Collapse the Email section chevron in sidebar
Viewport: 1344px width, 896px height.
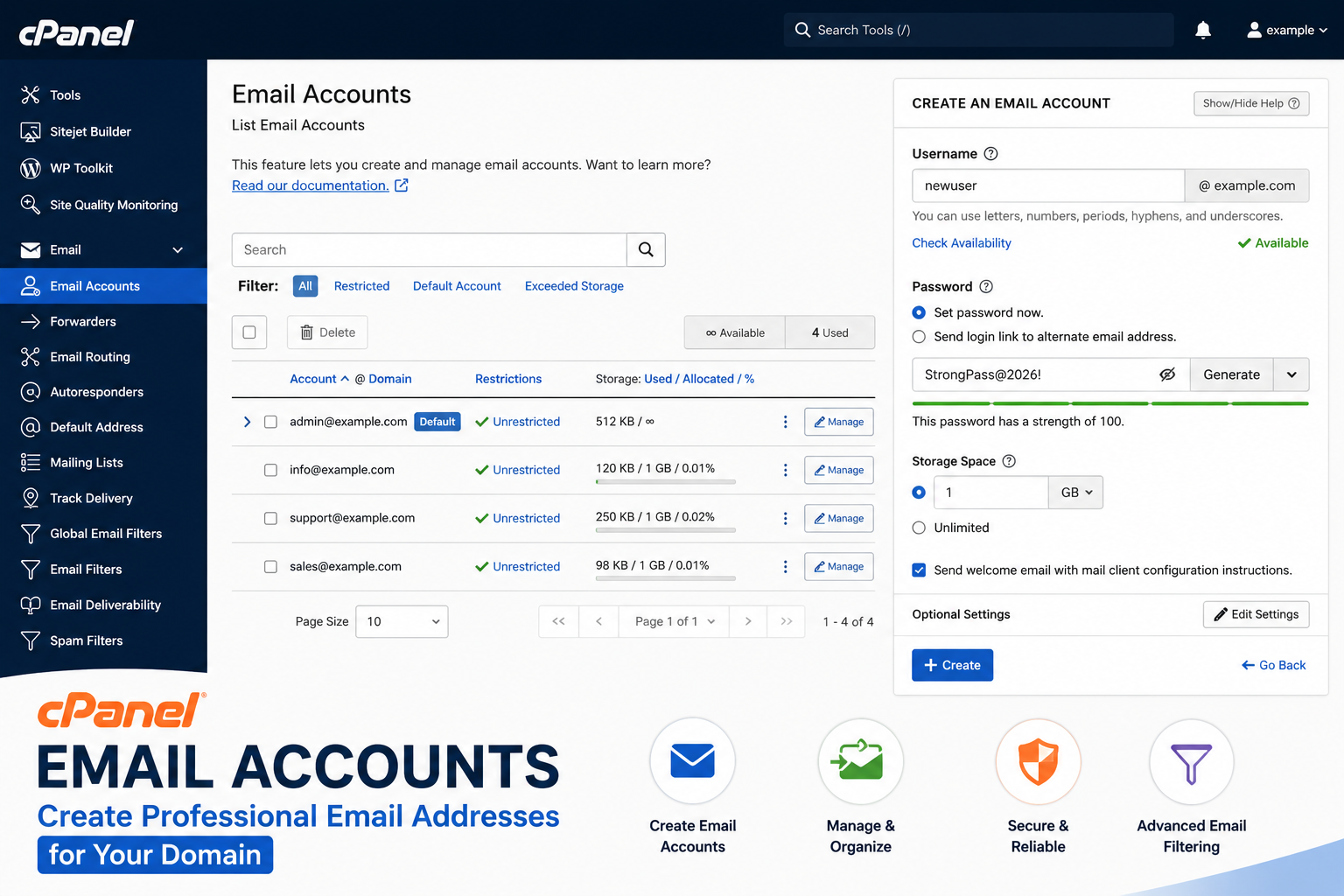[x=178, y=250]
